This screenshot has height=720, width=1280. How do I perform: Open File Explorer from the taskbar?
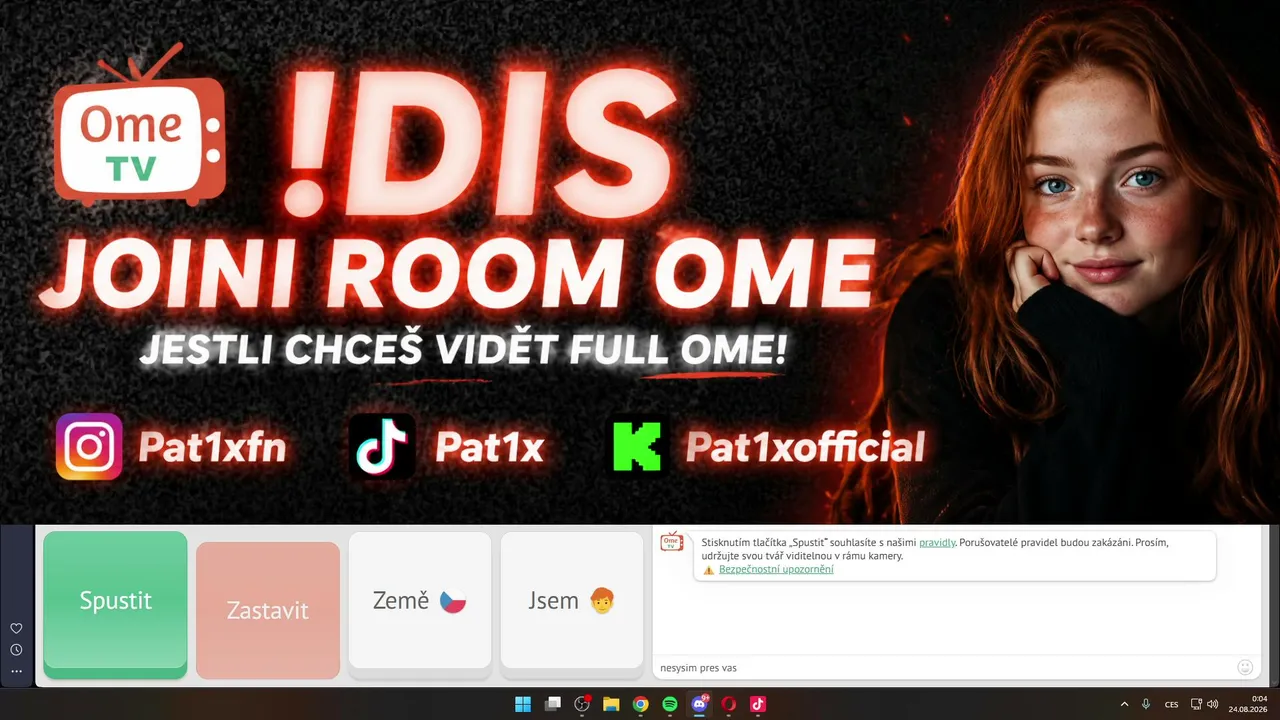point(611,704)
